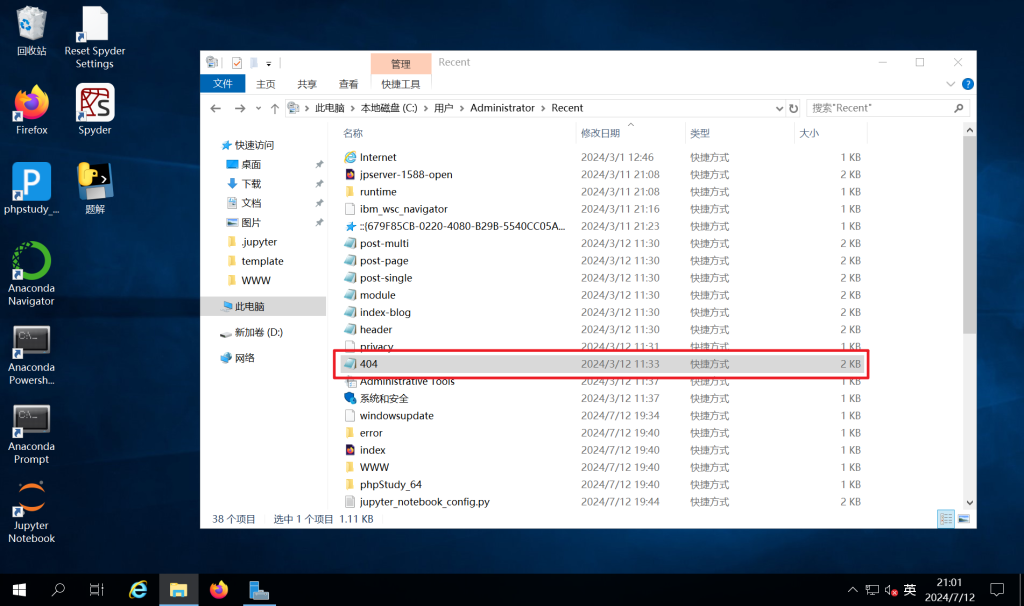The height and width of the screenshot is (606, 1024).
Task: Open the 文件 menu tab
Action: (x=223, y=85)
